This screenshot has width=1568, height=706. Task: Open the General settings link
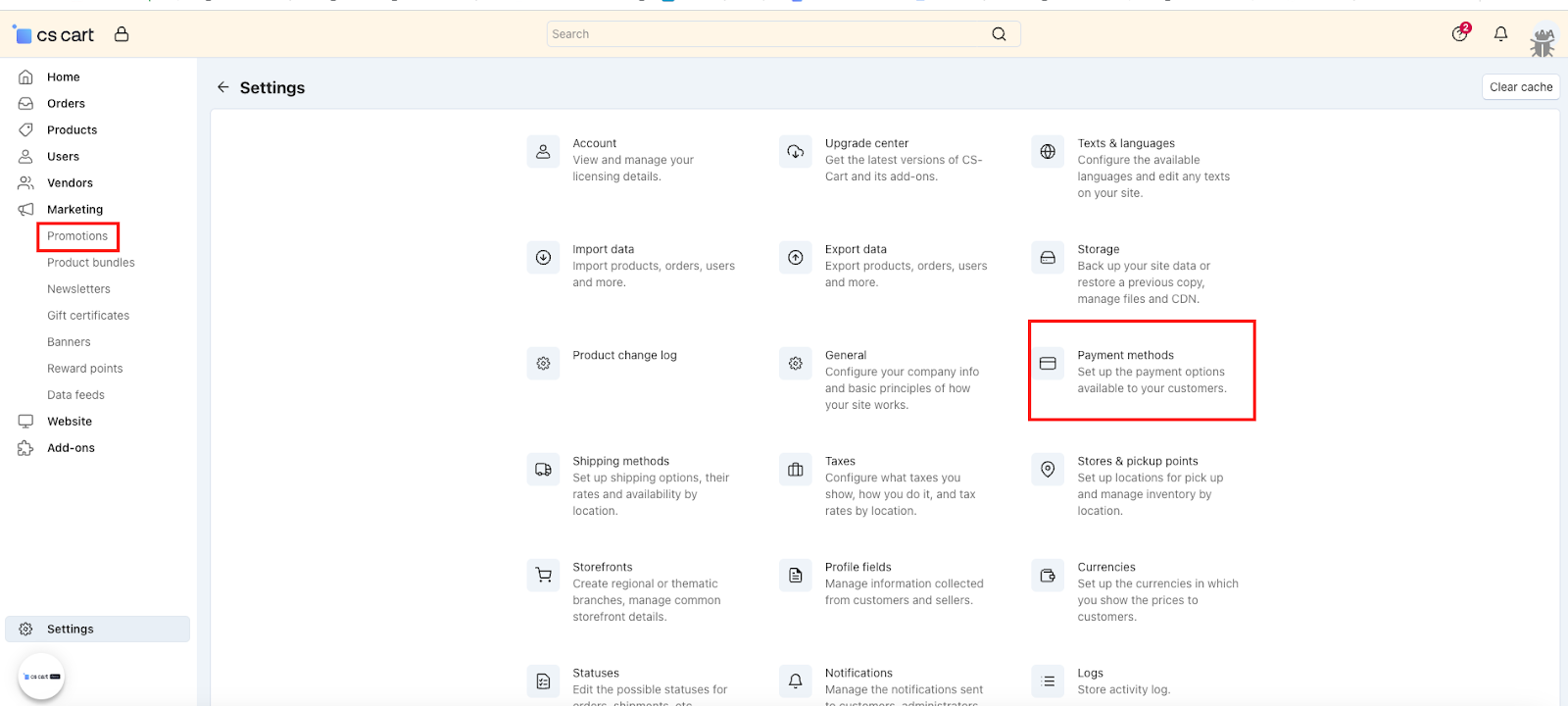coord(846,355)
